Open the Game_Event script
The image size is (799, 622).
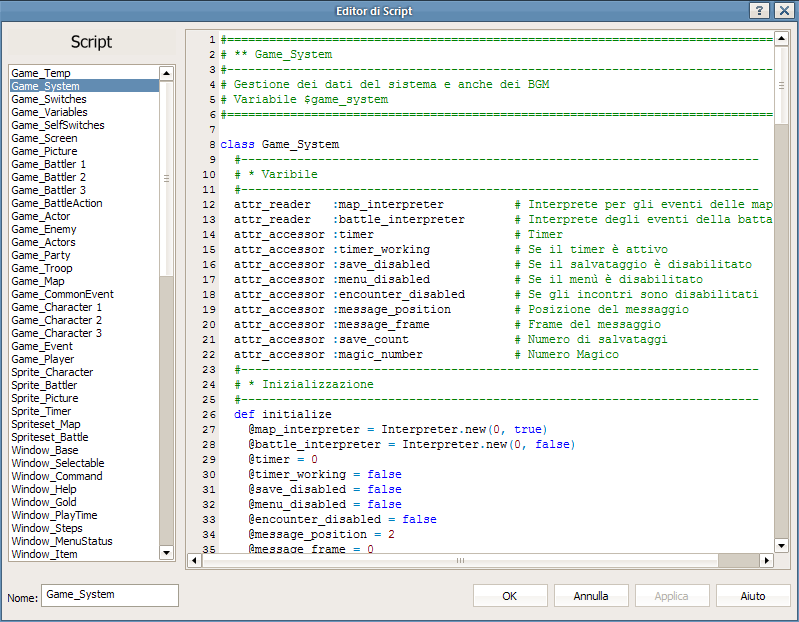pos(85,346)
